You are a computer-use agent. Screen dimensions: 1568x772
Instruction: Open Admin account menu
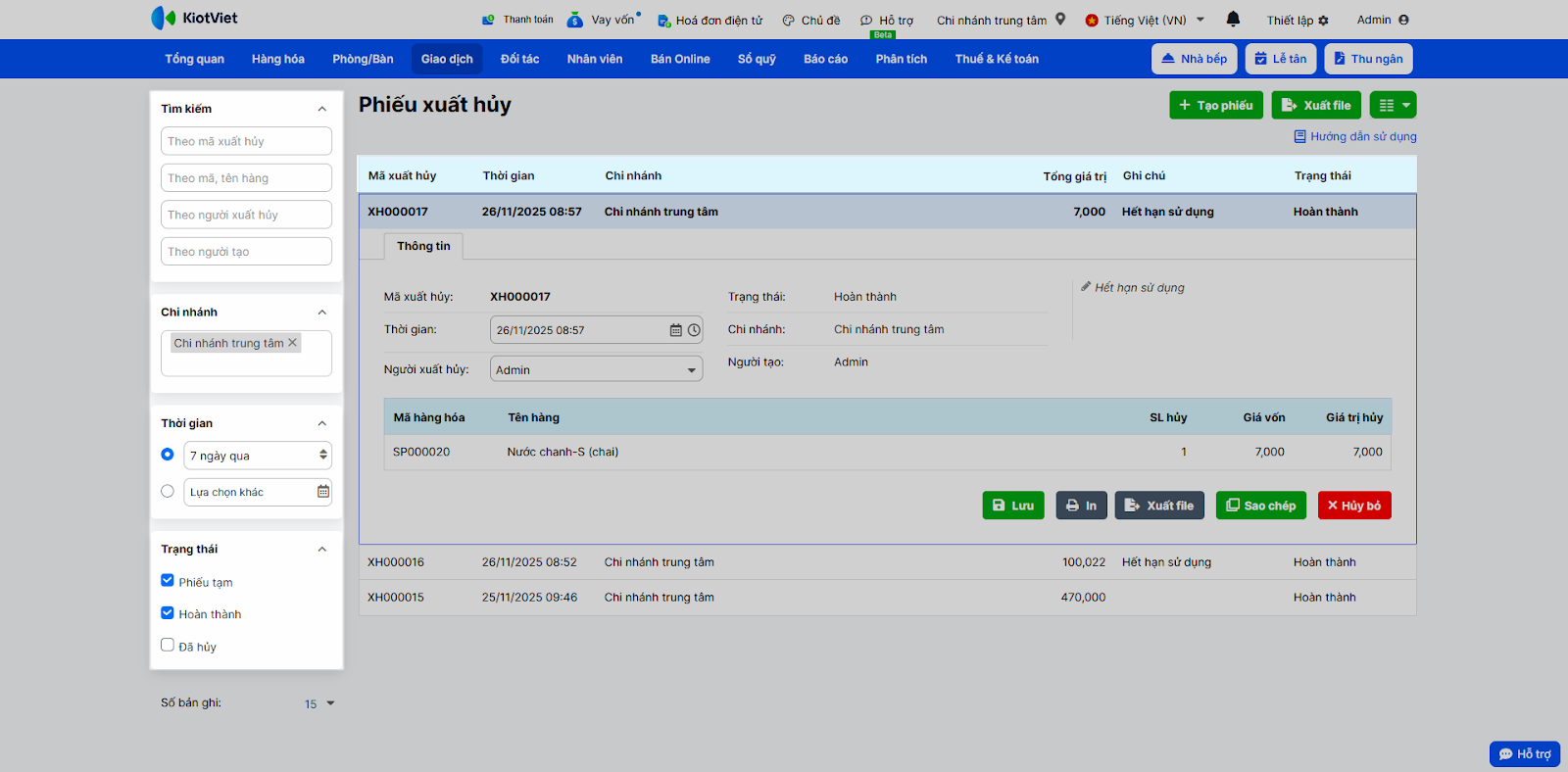1383,20
